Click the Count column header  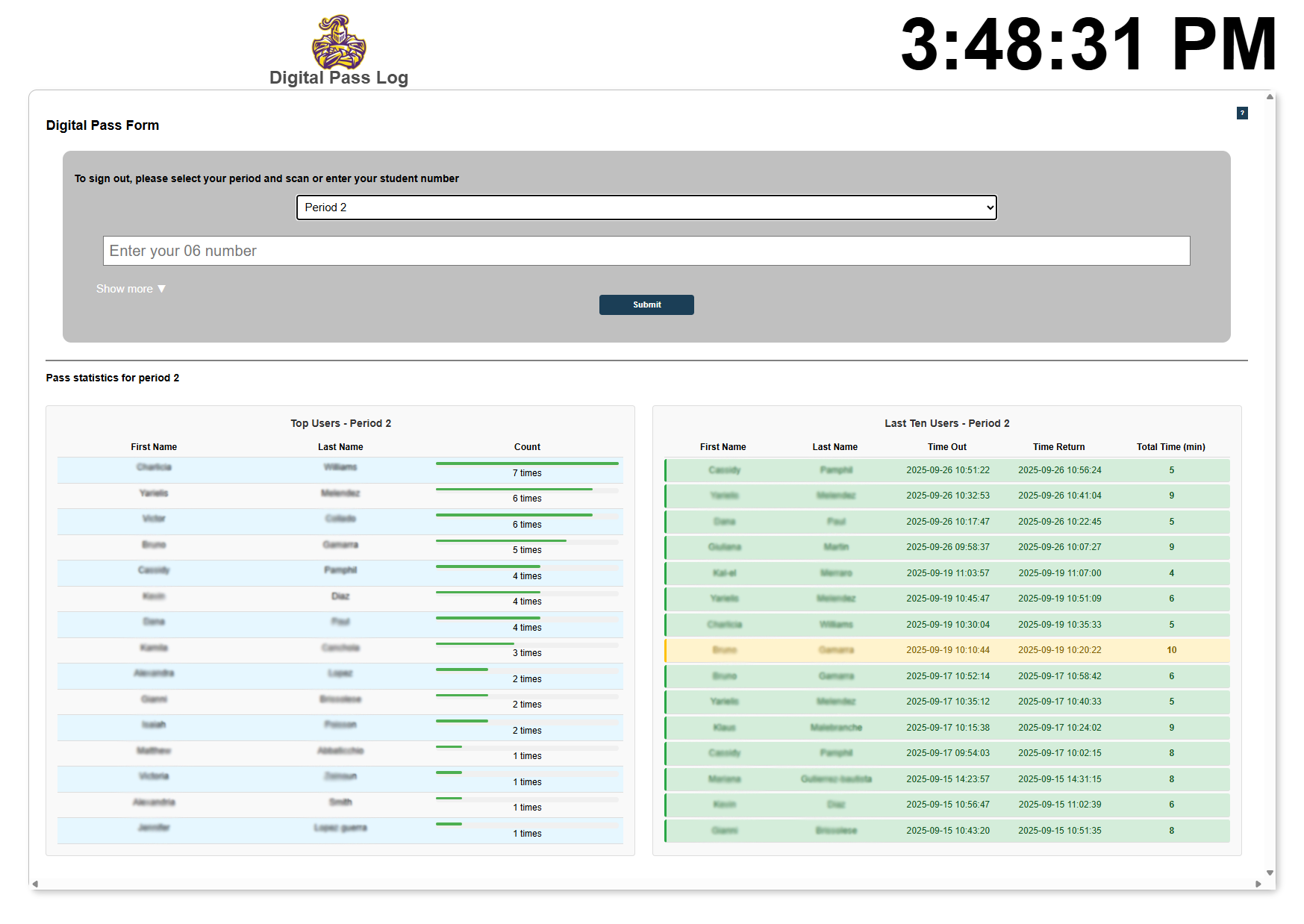(x=527, y=446)
